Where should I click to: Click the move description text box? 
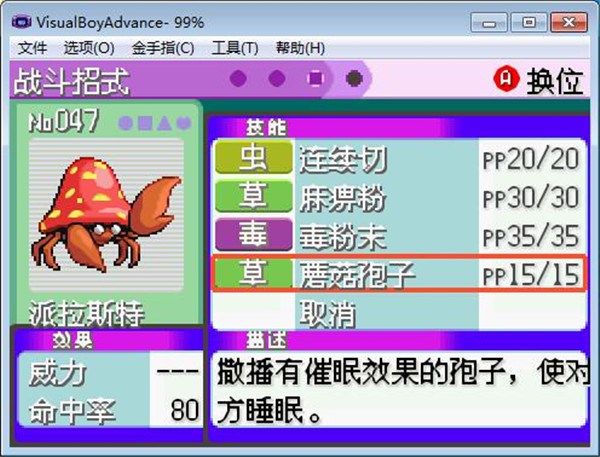400,389
